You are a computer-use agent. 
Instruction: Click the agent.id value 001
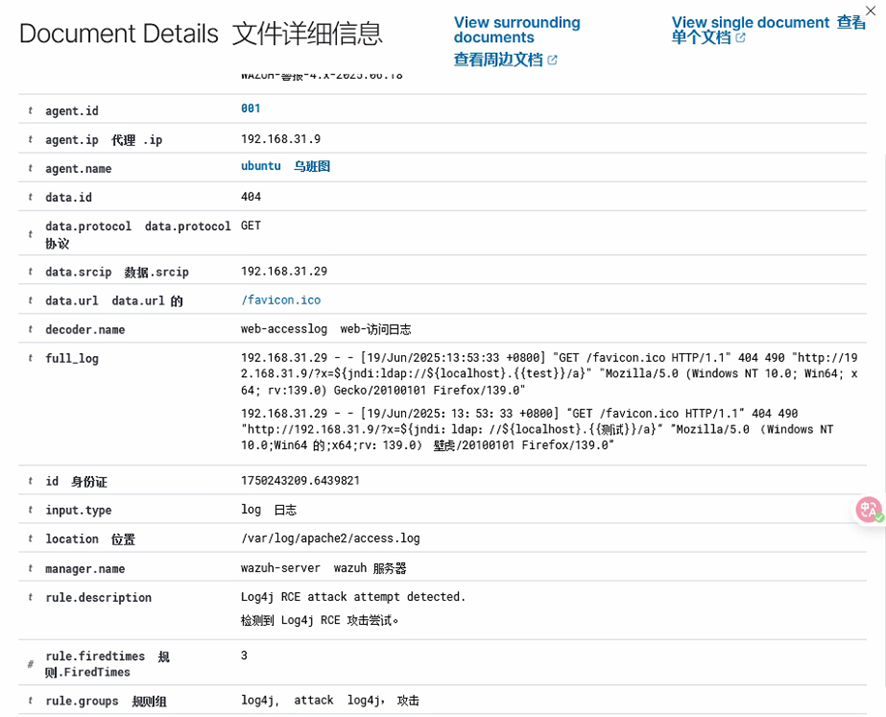pyautogui.click(x=250, y=108)
